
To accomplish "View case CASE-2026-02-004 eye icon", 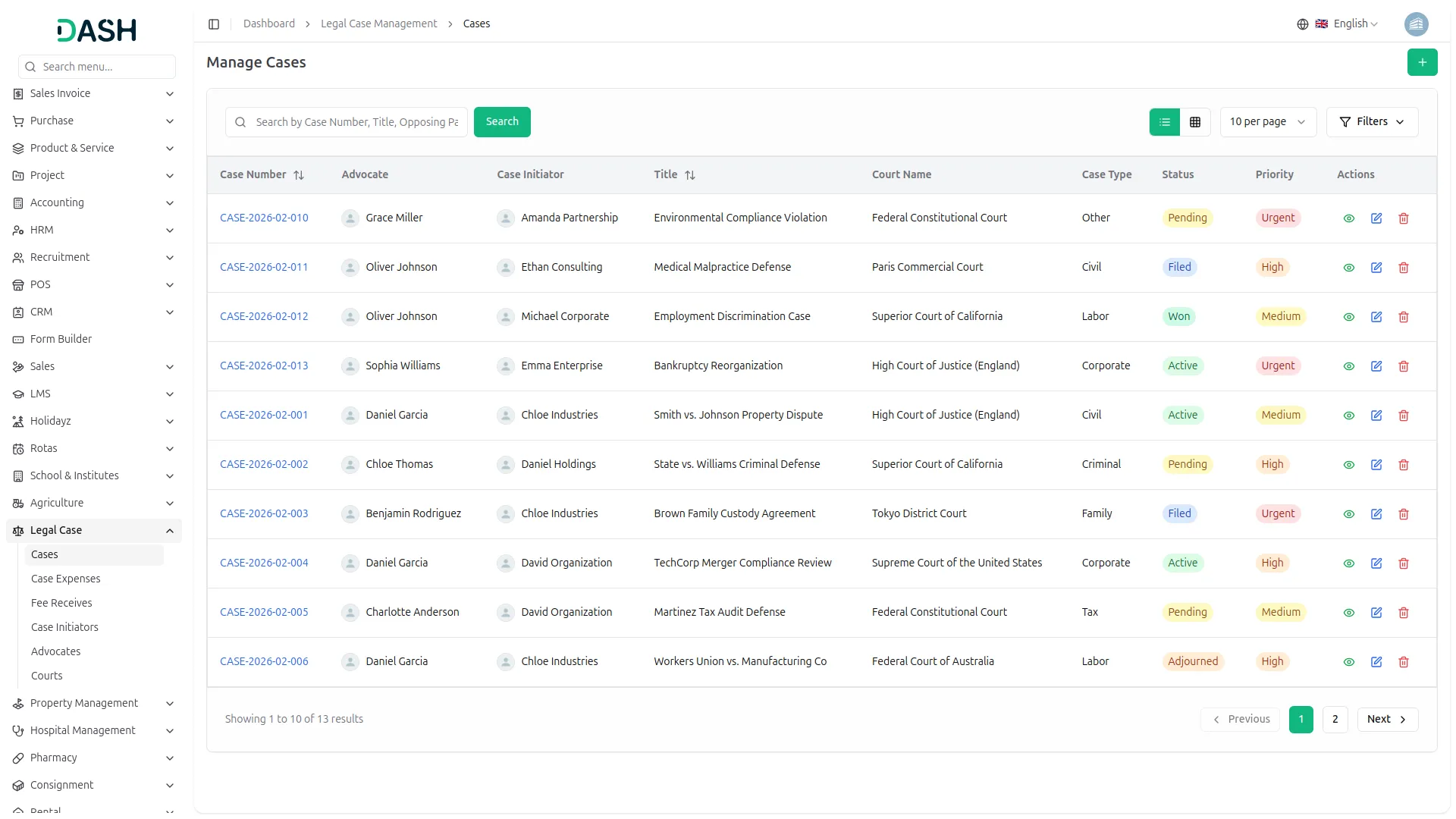I will pyautogui.click(x=1348, y=563).
